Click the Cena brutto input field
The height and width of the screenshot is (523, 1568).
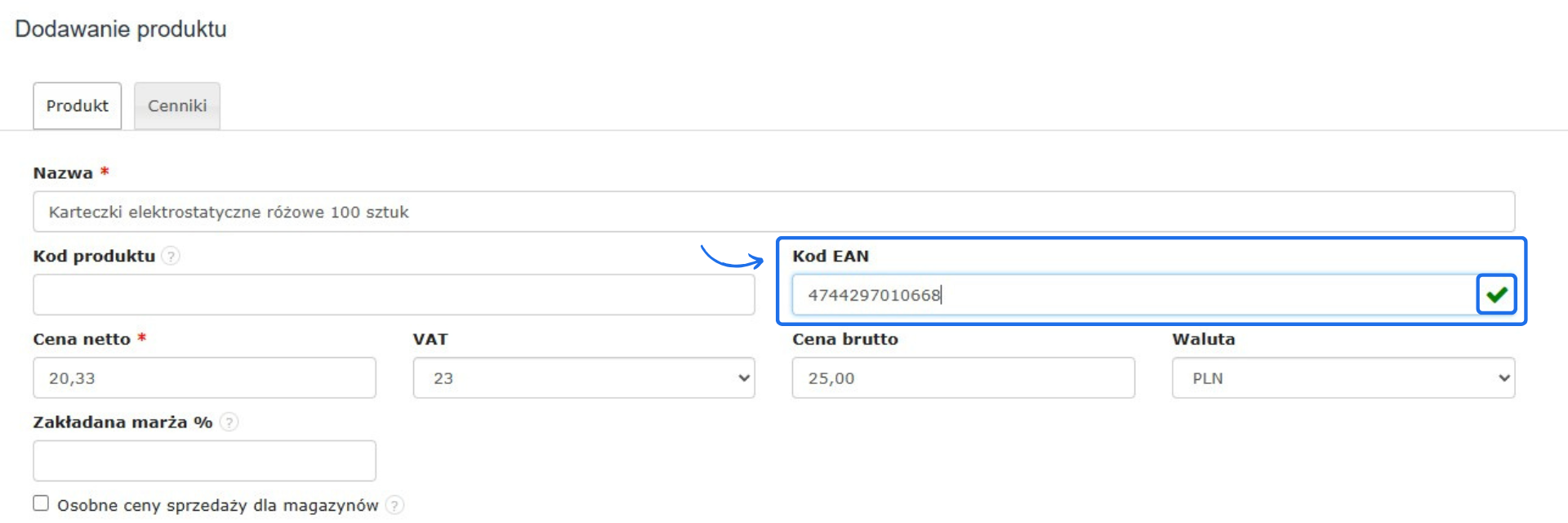point(963,378)
